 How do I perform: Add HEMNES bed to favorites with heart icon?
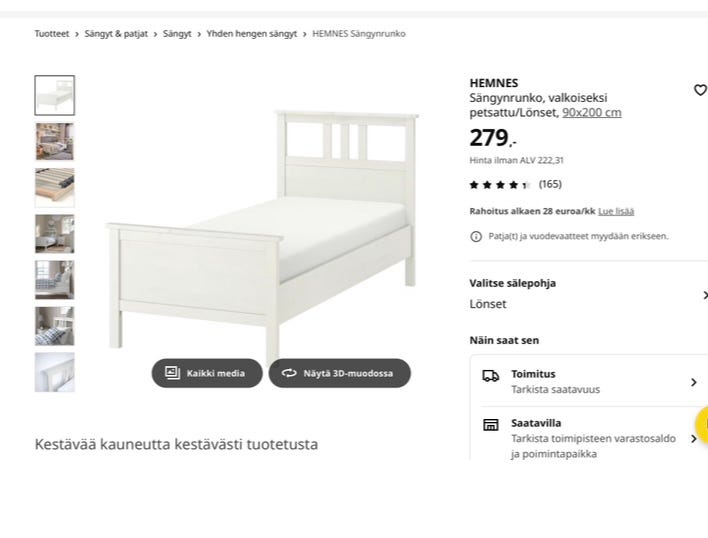700,91
